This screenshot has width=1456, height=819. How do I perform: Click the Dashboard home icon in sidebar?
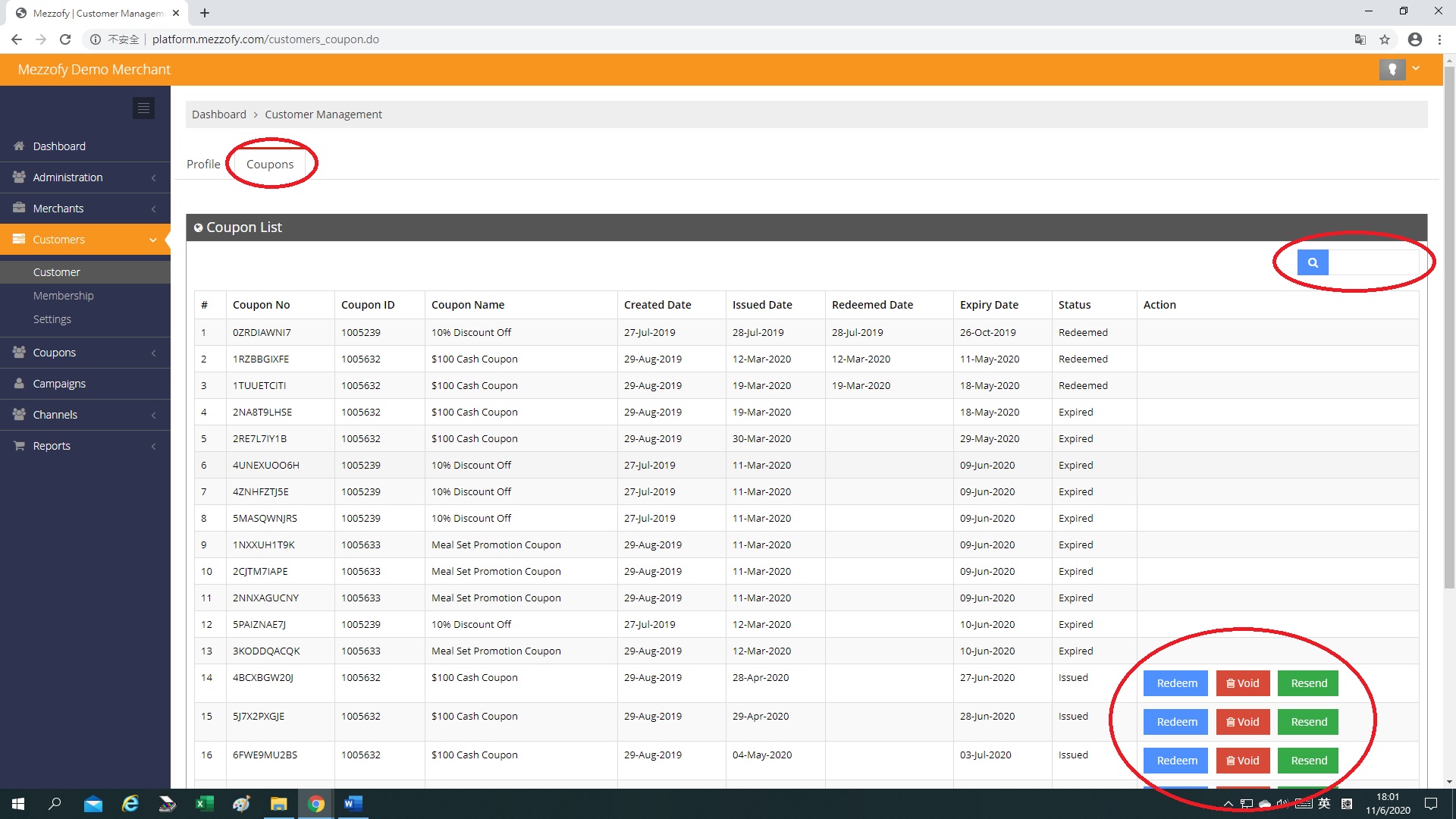(x=20, y=146)
